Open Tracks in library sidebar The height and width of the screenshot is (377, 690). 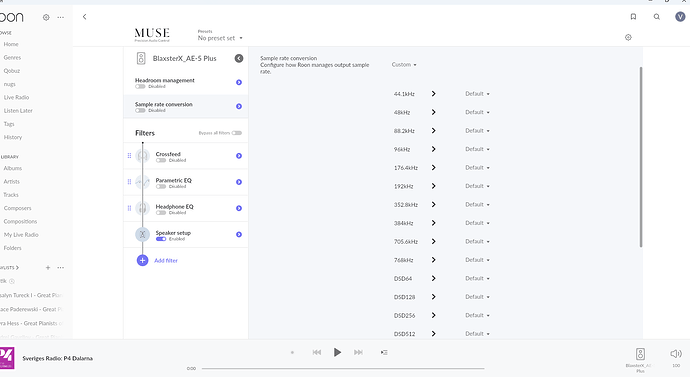click(11, 195)
